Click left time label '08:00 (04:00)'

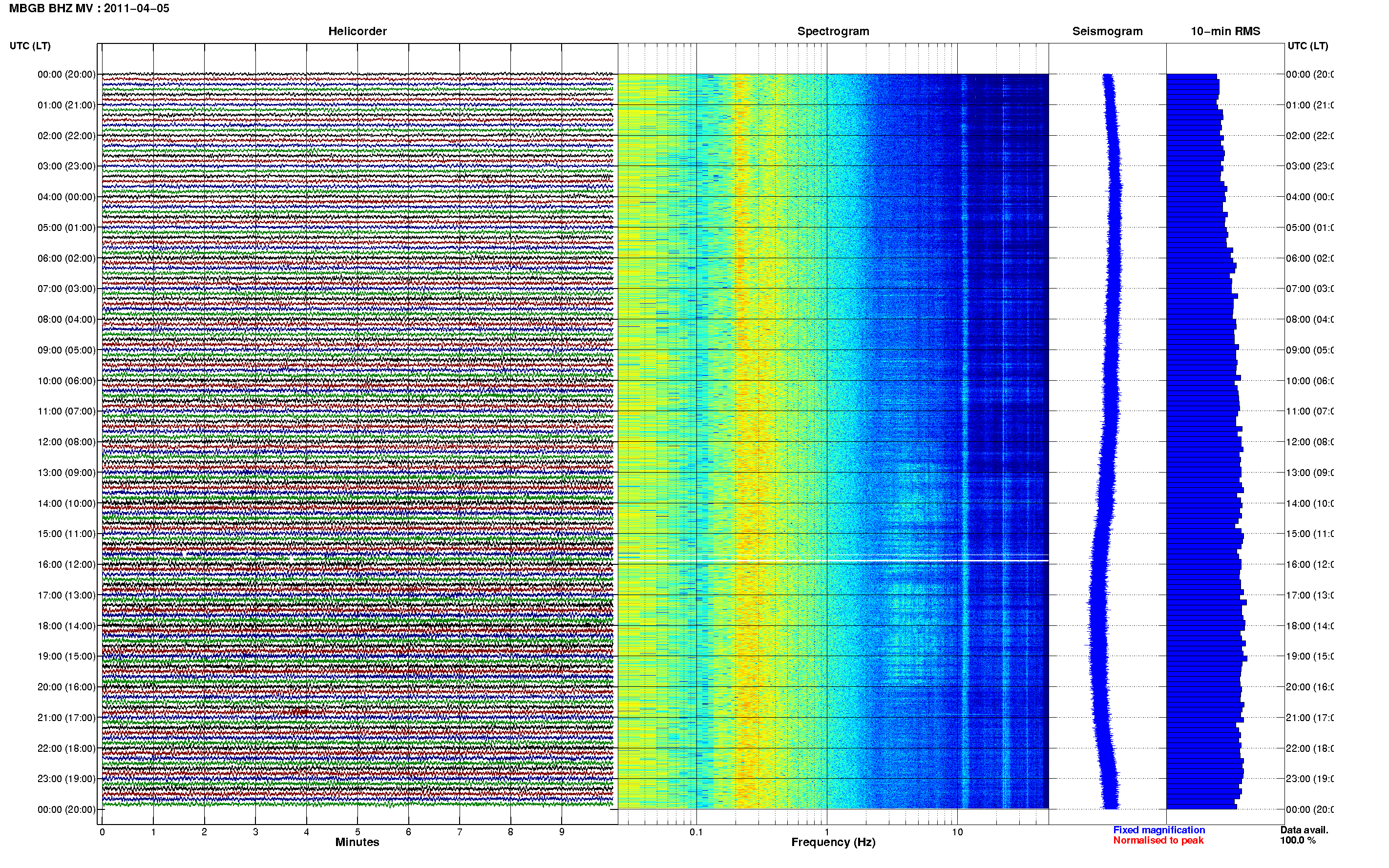coord(66,319)
